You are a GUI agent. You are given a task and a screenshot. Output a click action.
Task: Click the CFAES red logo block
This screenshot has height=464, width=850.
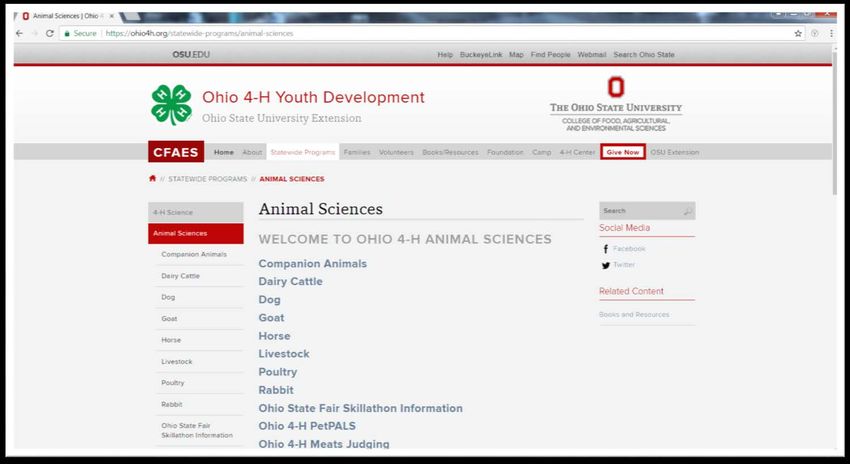click(x=176, y=152)
